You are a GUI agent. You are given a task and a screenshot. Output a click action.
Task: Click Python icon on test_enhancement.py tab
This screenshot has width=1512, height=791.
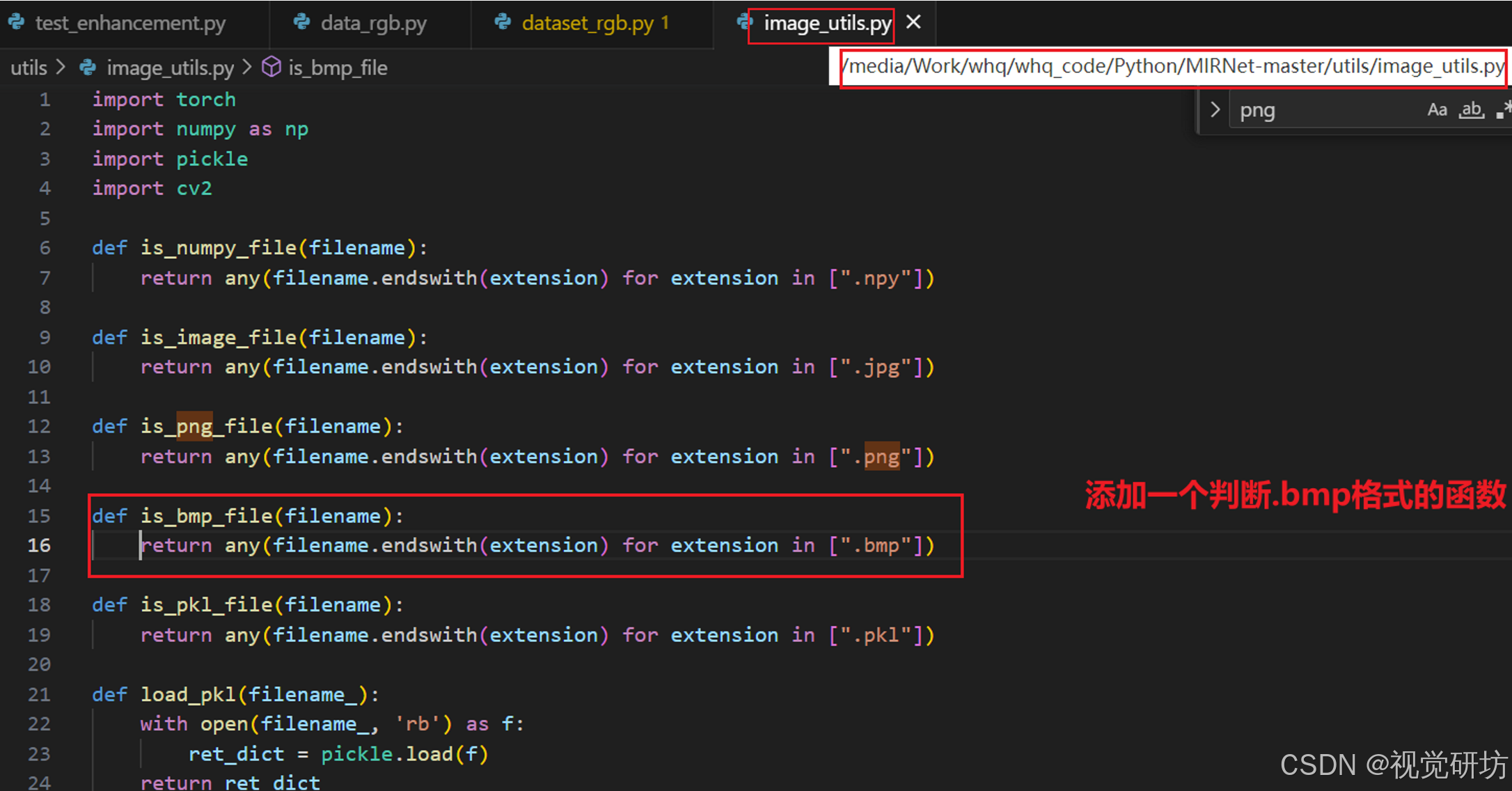pos(17,22)
